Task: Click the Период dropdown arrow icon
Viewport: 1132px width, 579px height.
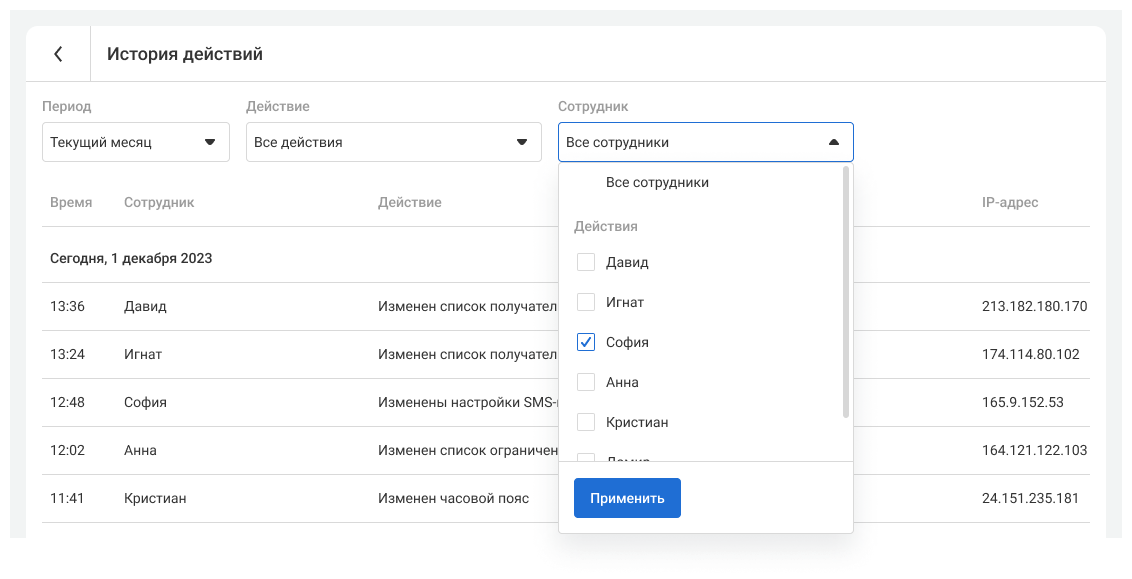Action: [210, 142]
